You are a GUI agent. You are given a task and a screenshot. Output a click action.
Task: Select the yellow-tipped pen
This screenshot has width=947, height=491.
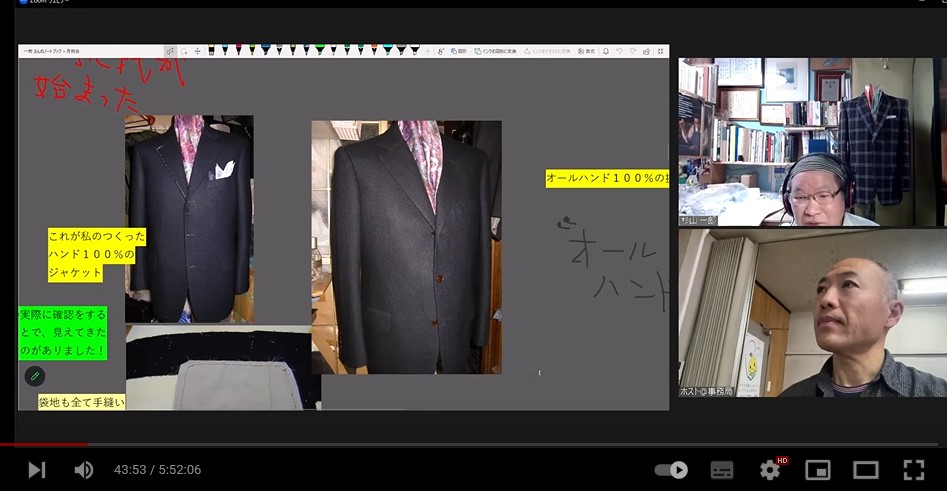tap(293, 51)
